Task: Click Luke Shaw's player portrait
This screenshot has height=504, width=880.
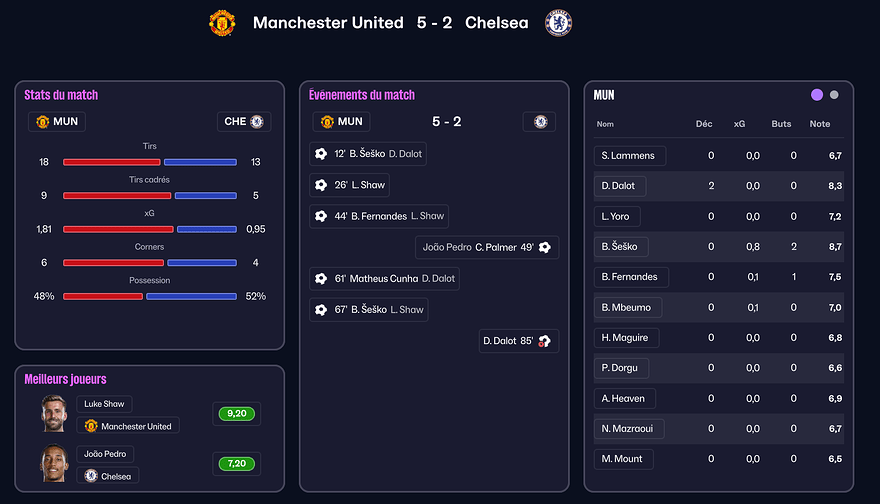Action: tap(54, 414)
